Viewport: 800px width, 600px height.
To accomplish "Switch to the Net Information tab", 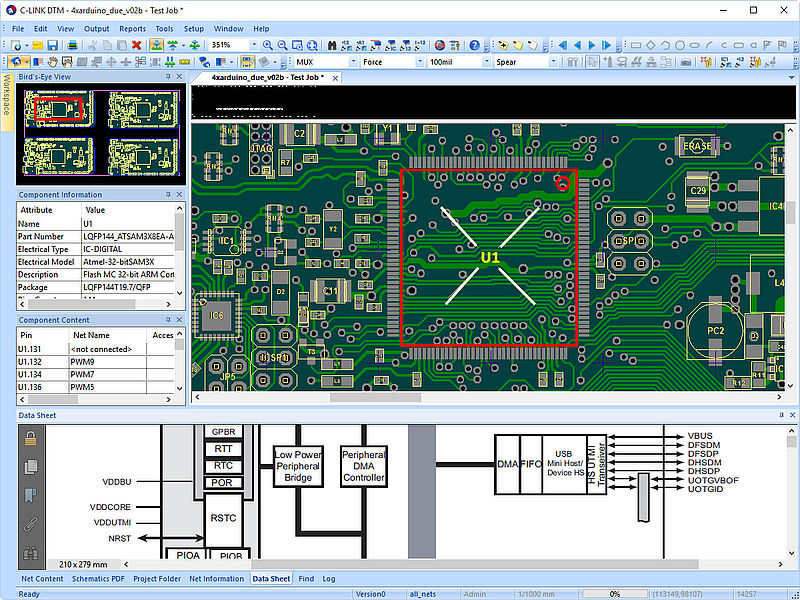I will 216,579.
